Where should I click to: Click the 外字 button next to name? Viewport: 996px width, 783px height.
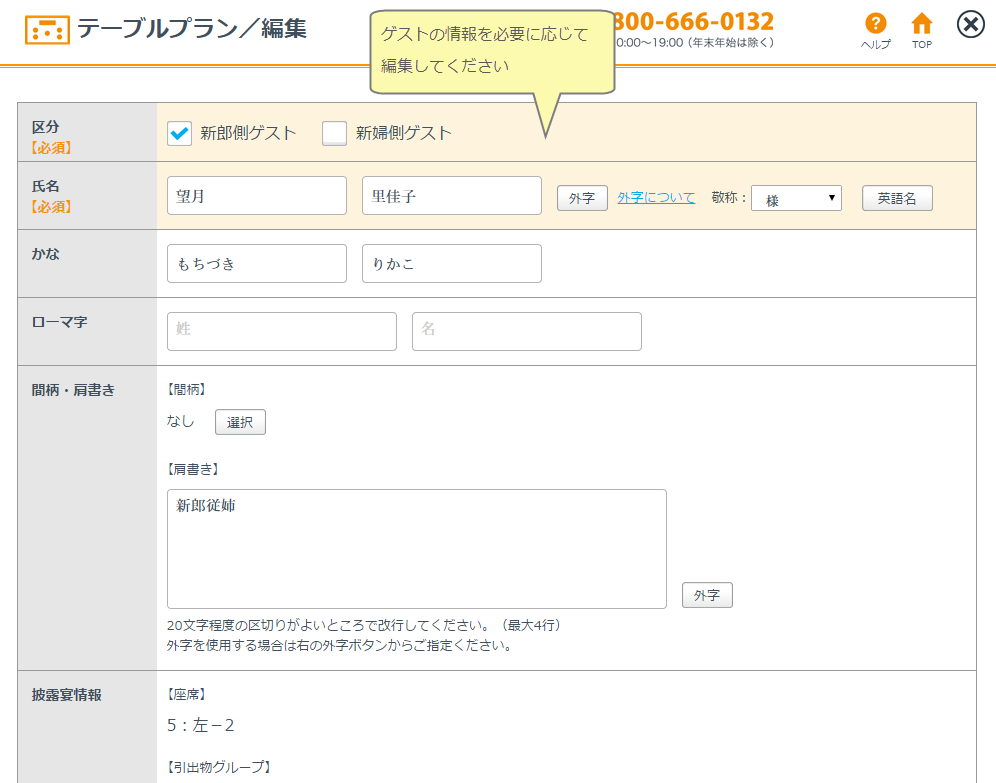[582, 199]
